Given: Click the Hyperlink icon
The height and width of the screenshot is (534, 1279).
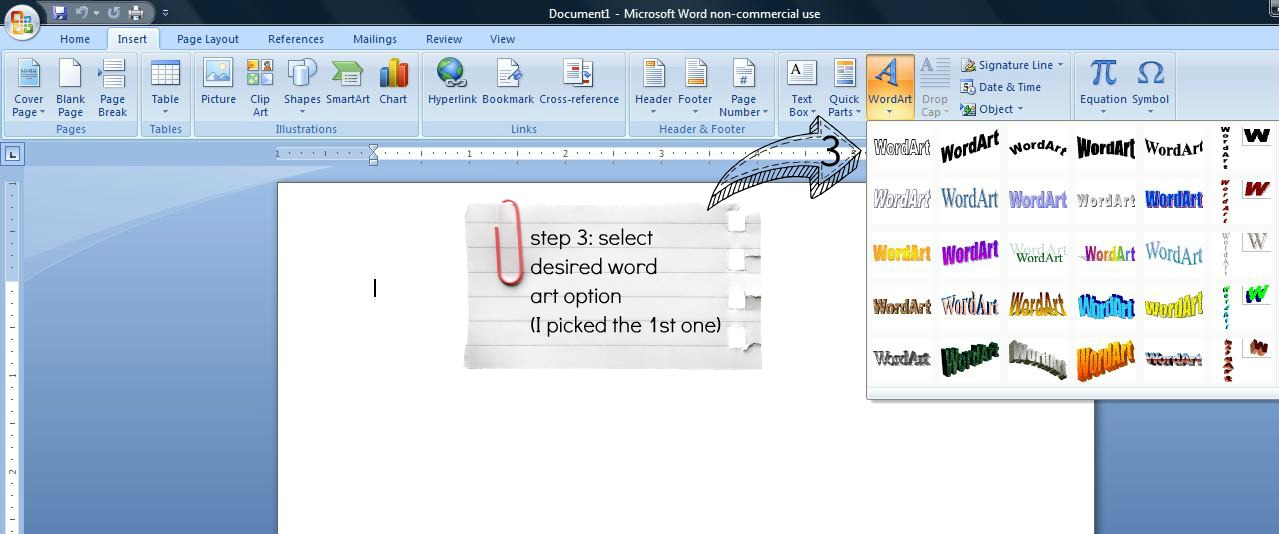Looking at the screenshot, I should pyautogui.click(x=452, y=83).
